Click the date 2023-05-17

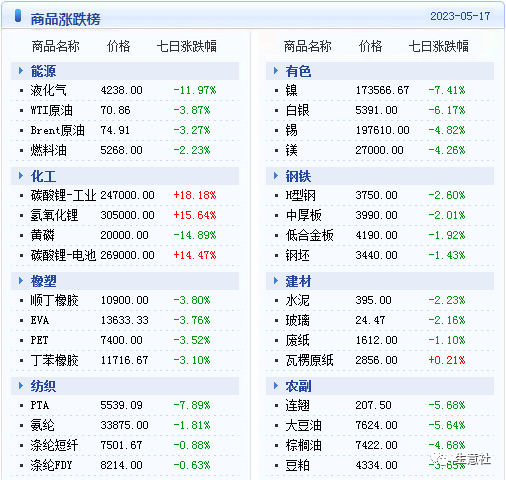[460, 16]
